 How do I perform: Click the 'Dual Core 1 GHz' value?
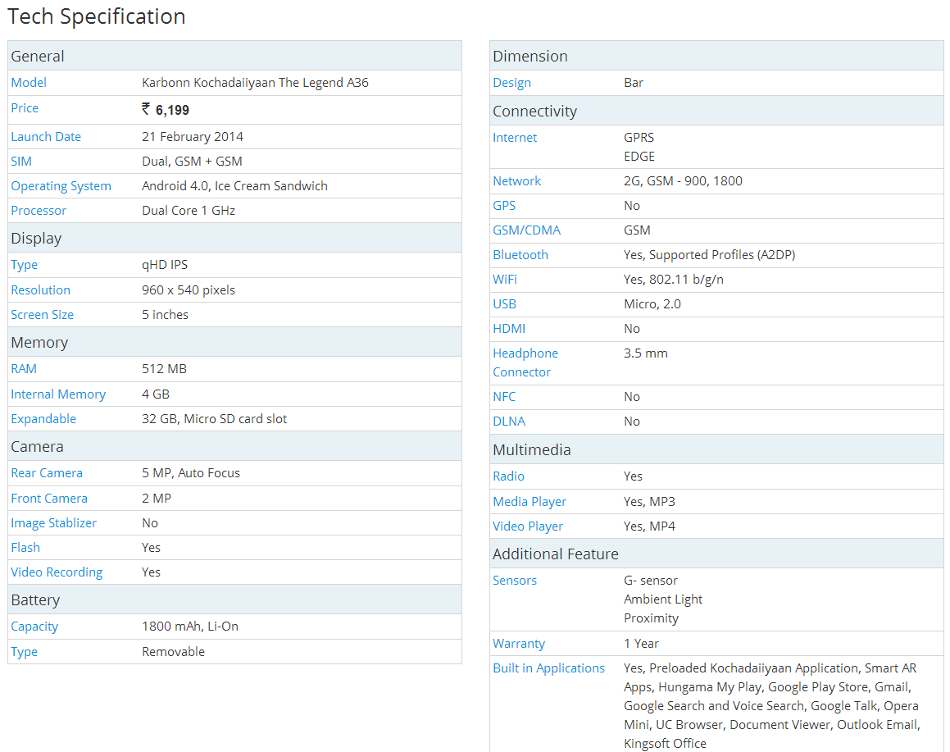click(x=188, y=210)
